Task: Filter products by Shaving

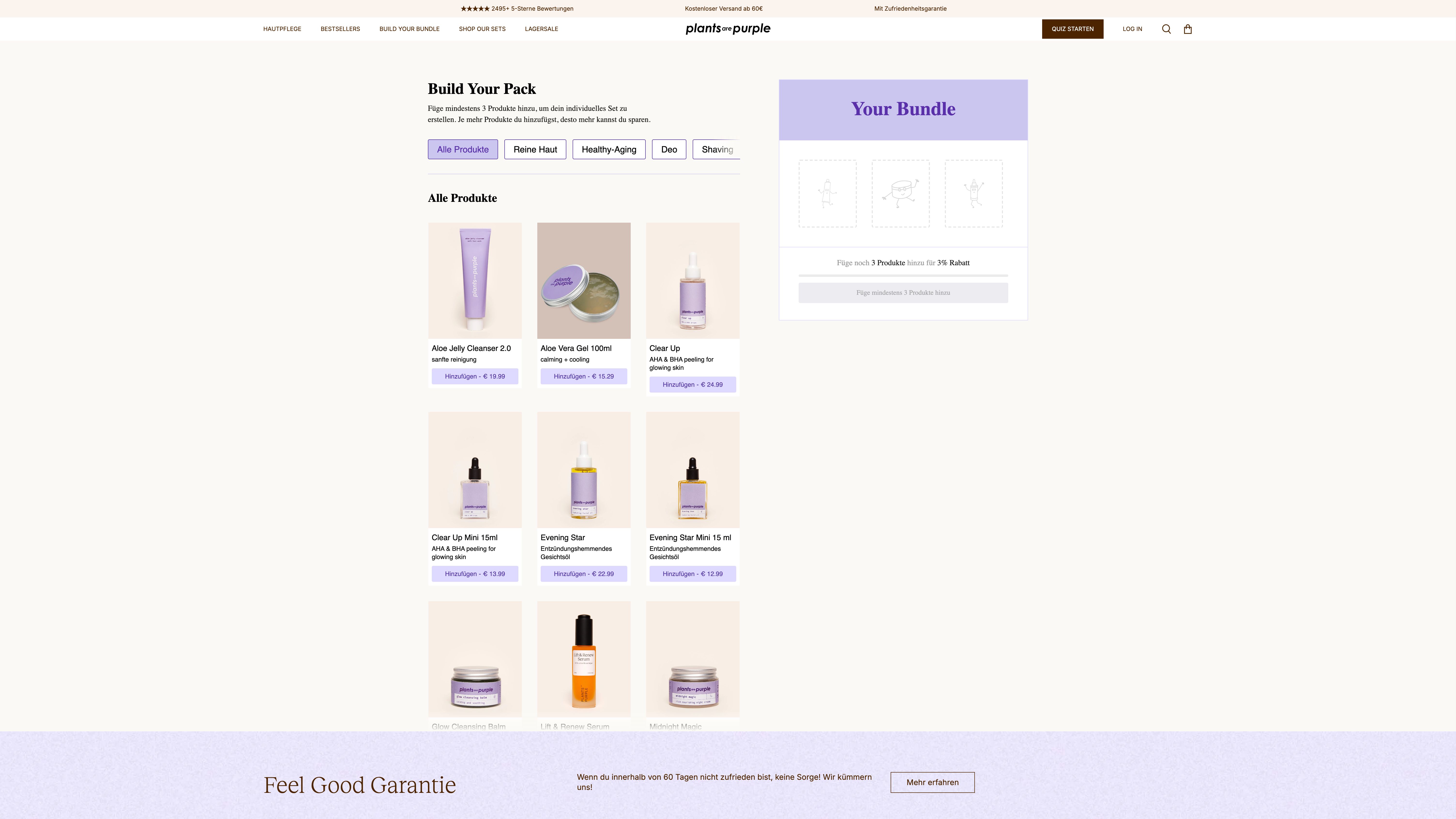Action: [717, 149]
